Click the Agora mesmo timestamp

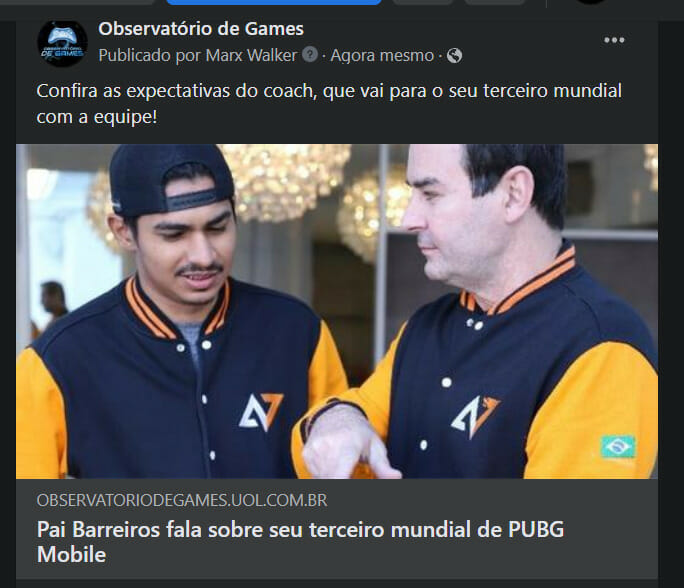click(x=382, y=56)
